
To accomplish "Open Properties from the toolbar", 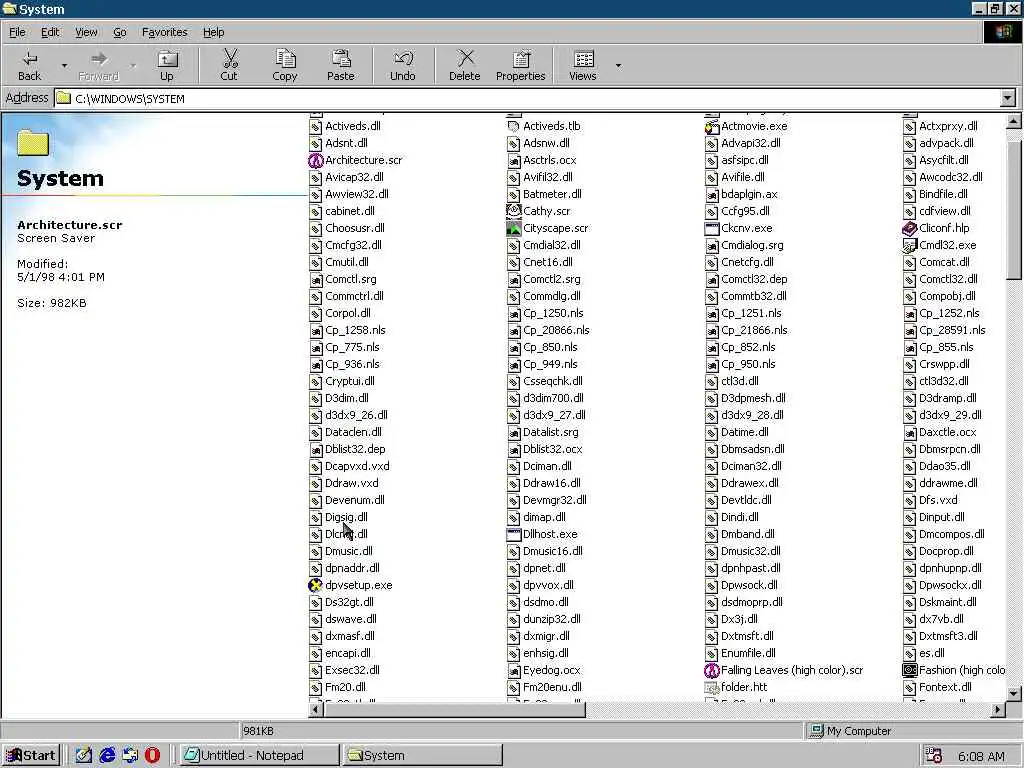I will 520,65.
